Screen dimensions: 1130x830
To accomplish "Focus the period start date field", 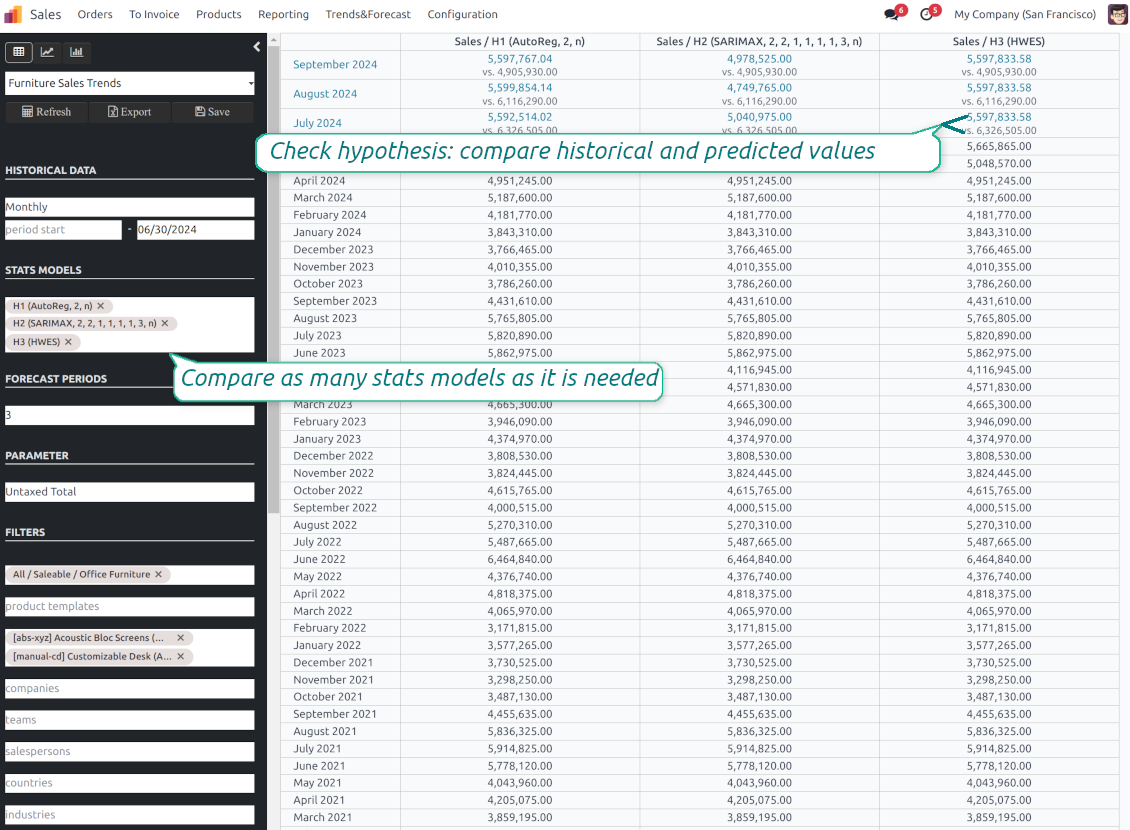I will point(63,230).
